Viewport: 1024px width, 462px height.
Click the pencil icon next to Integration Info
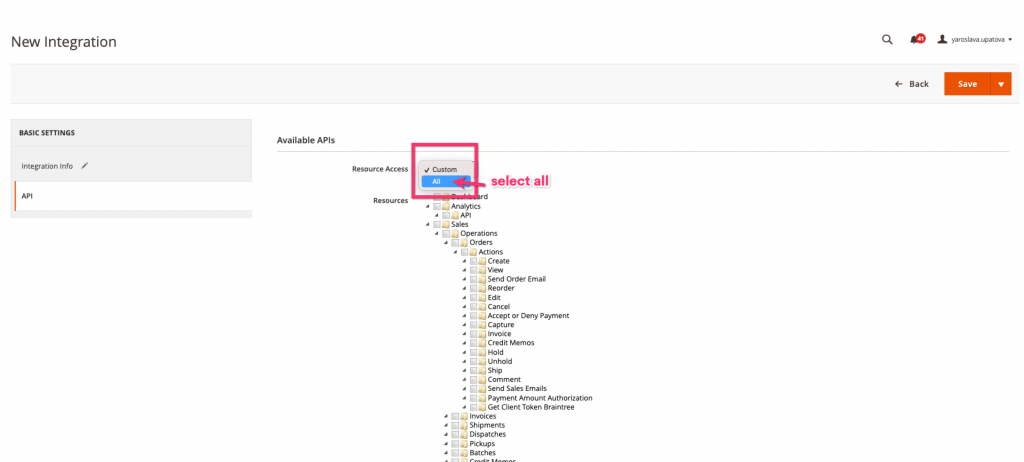pyautogui.click(x=84, y=166)
